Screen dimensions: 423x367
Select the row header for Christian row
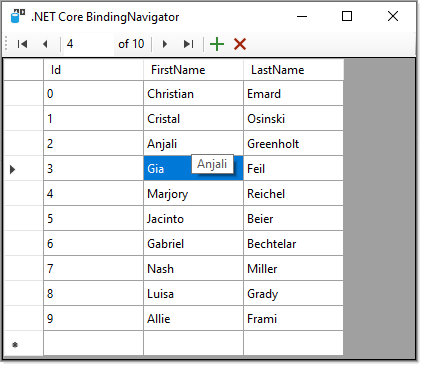pyautogui.click(x=23, y=94)
